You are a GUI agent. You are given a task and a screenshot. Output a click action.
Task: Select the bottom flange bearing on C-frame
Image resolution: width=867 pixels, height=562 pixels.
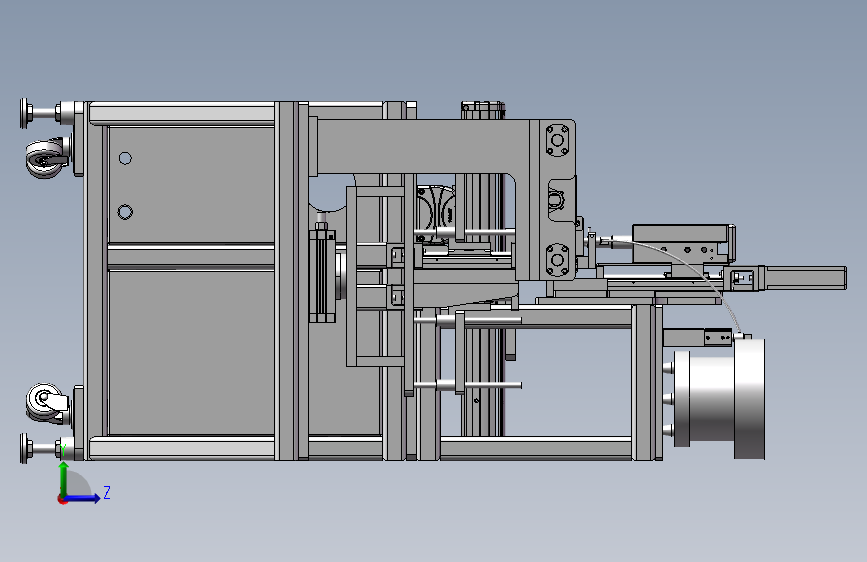(557, 259)
